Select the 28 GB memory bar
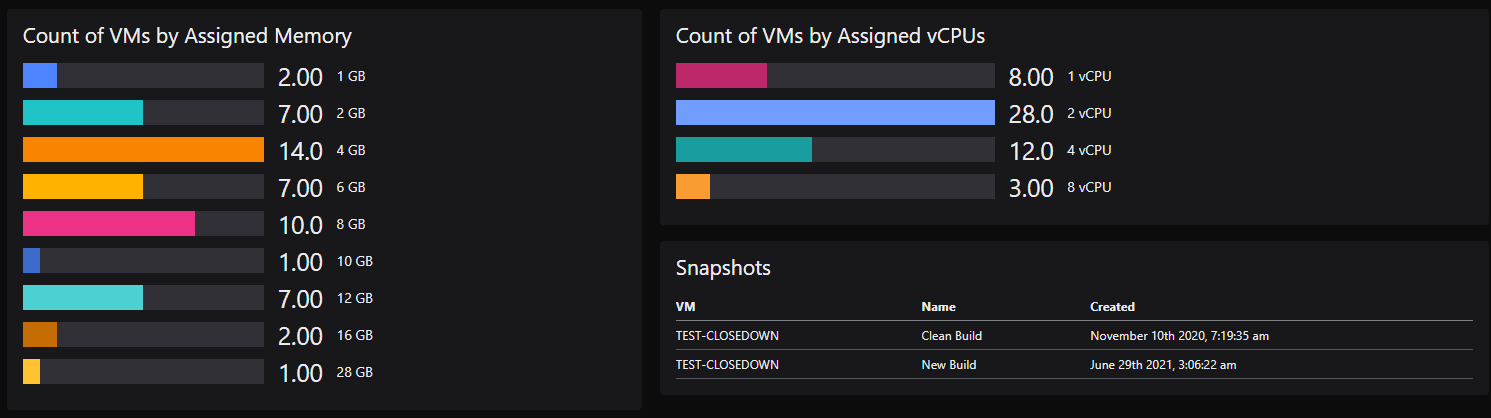Screen dimensions: 1491x418 click(x=31, y=372)
